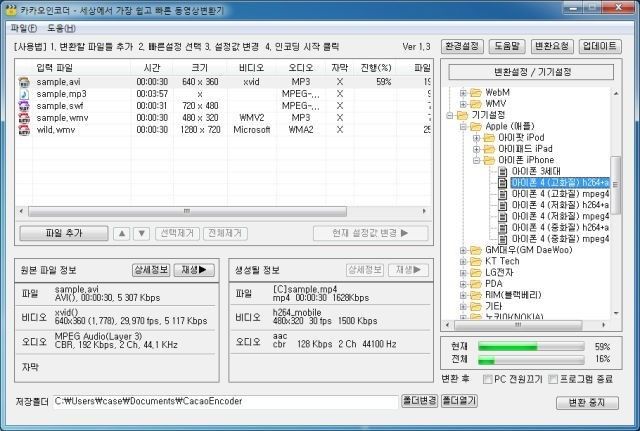Enable PC 전원끄기 after conversion
Image resolution: width=640 pixels, height=431 pixels.
(x=487, y=379)
